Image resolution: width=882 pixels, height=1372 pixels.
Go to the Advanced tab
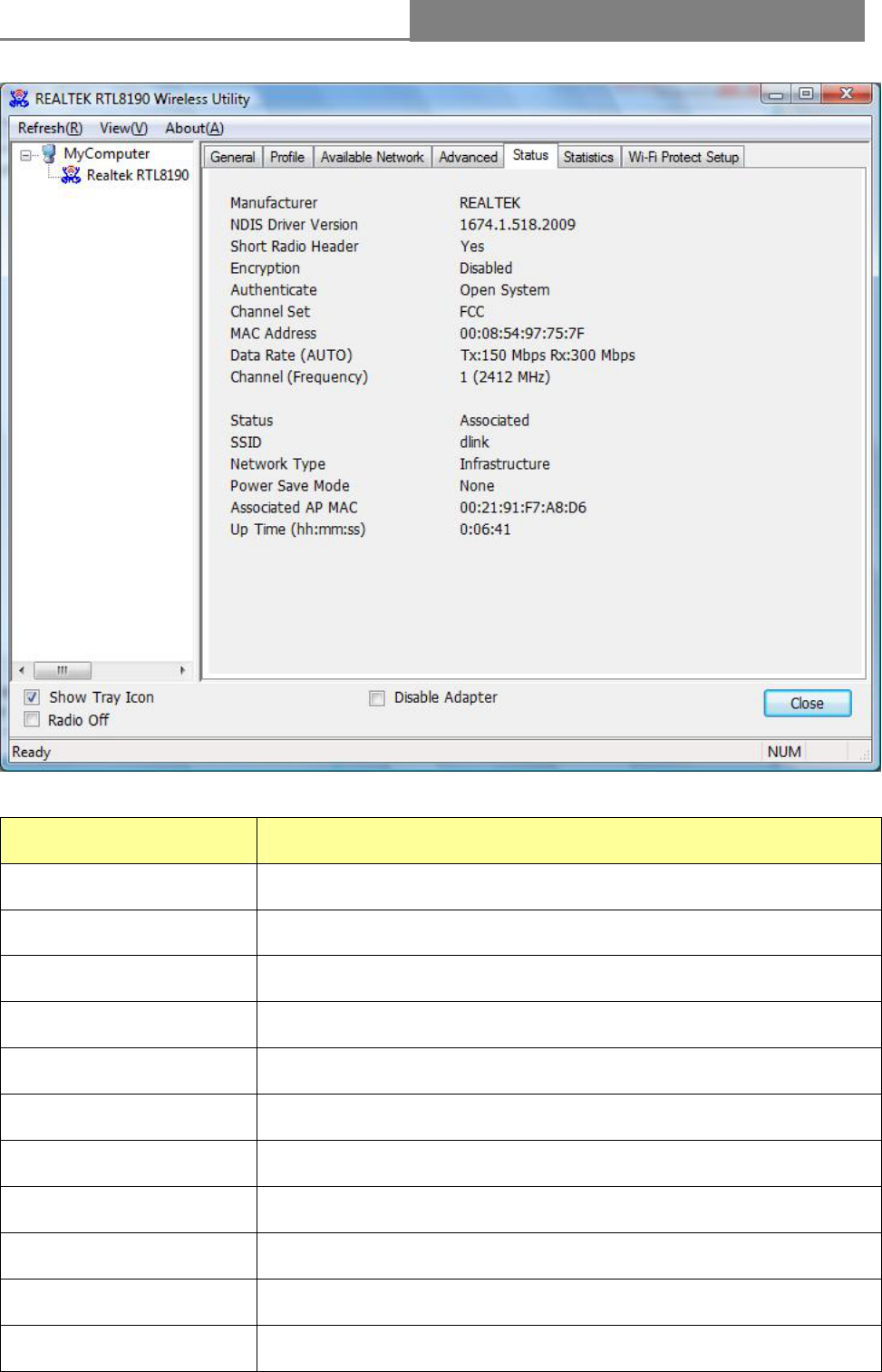coord(468,157)
